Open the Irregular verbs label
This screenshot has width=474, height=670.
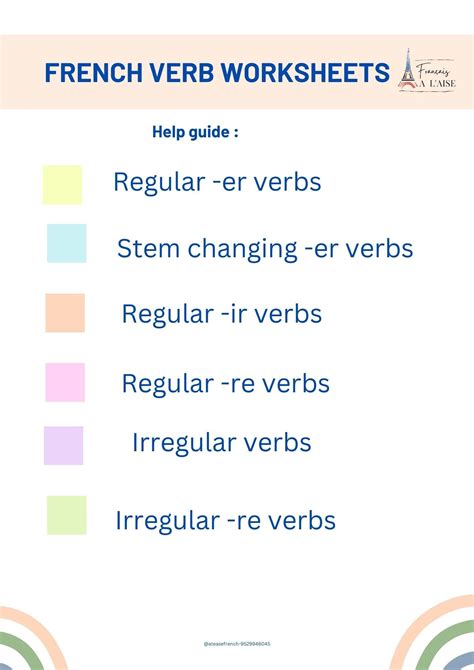coord(221,443)
